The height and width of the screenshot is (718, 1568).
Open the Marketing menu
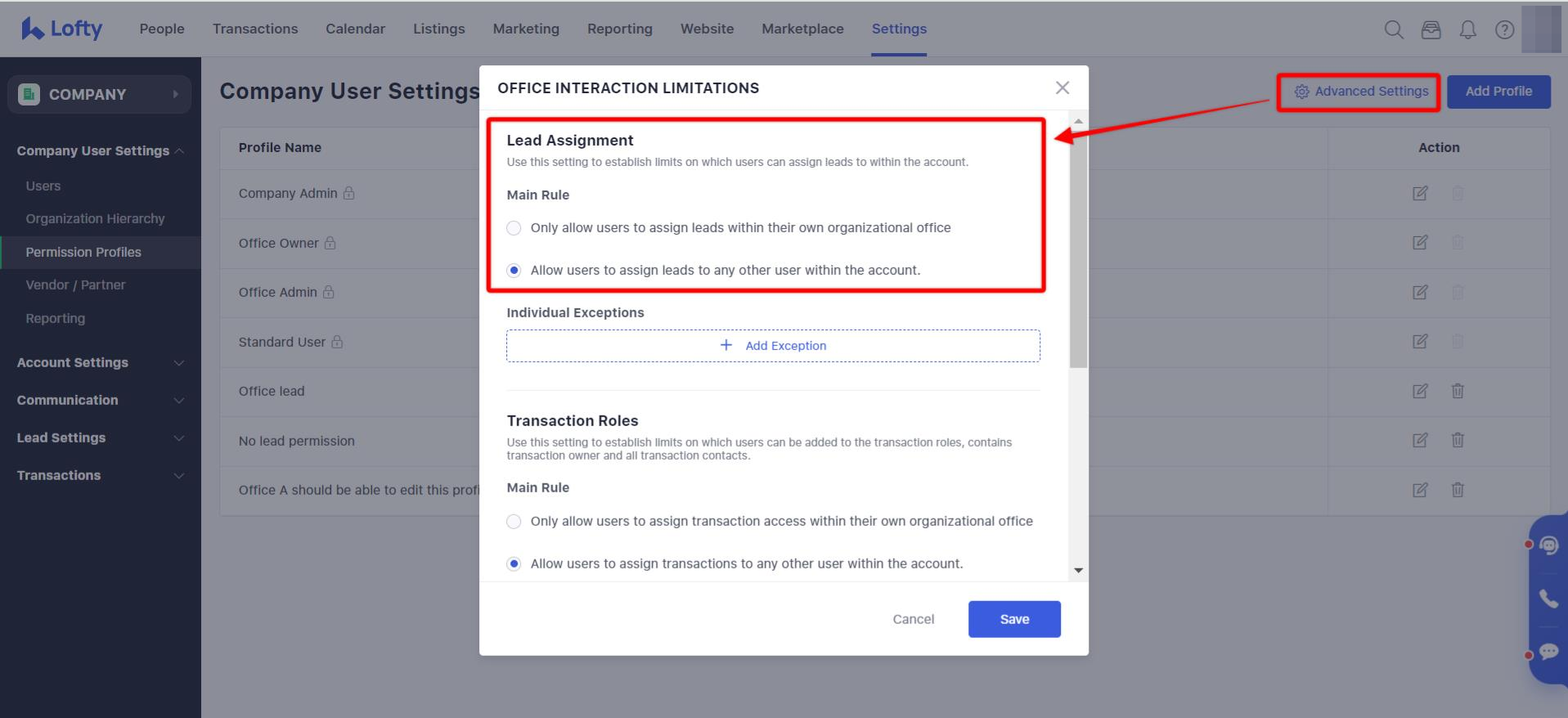(526, 29)
